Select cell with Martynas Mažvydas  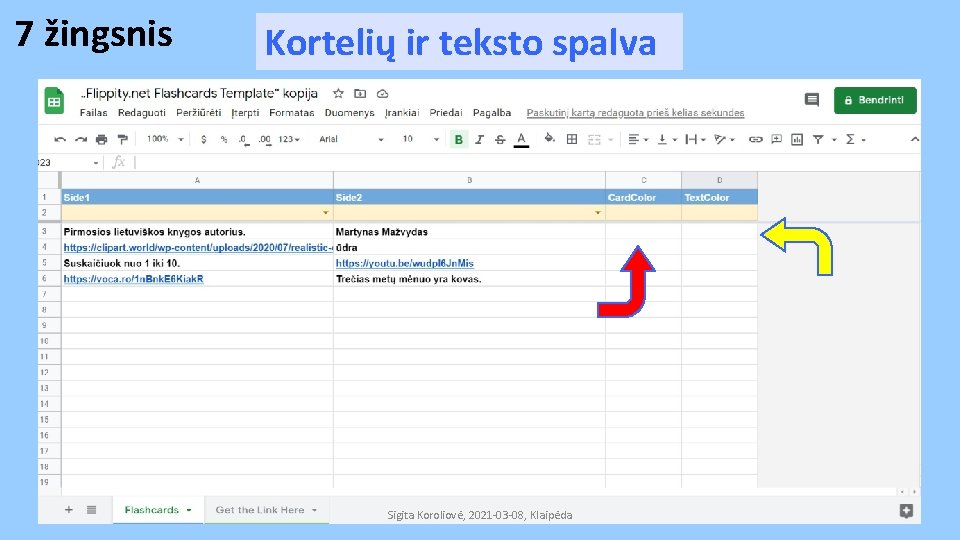(470, 232)
